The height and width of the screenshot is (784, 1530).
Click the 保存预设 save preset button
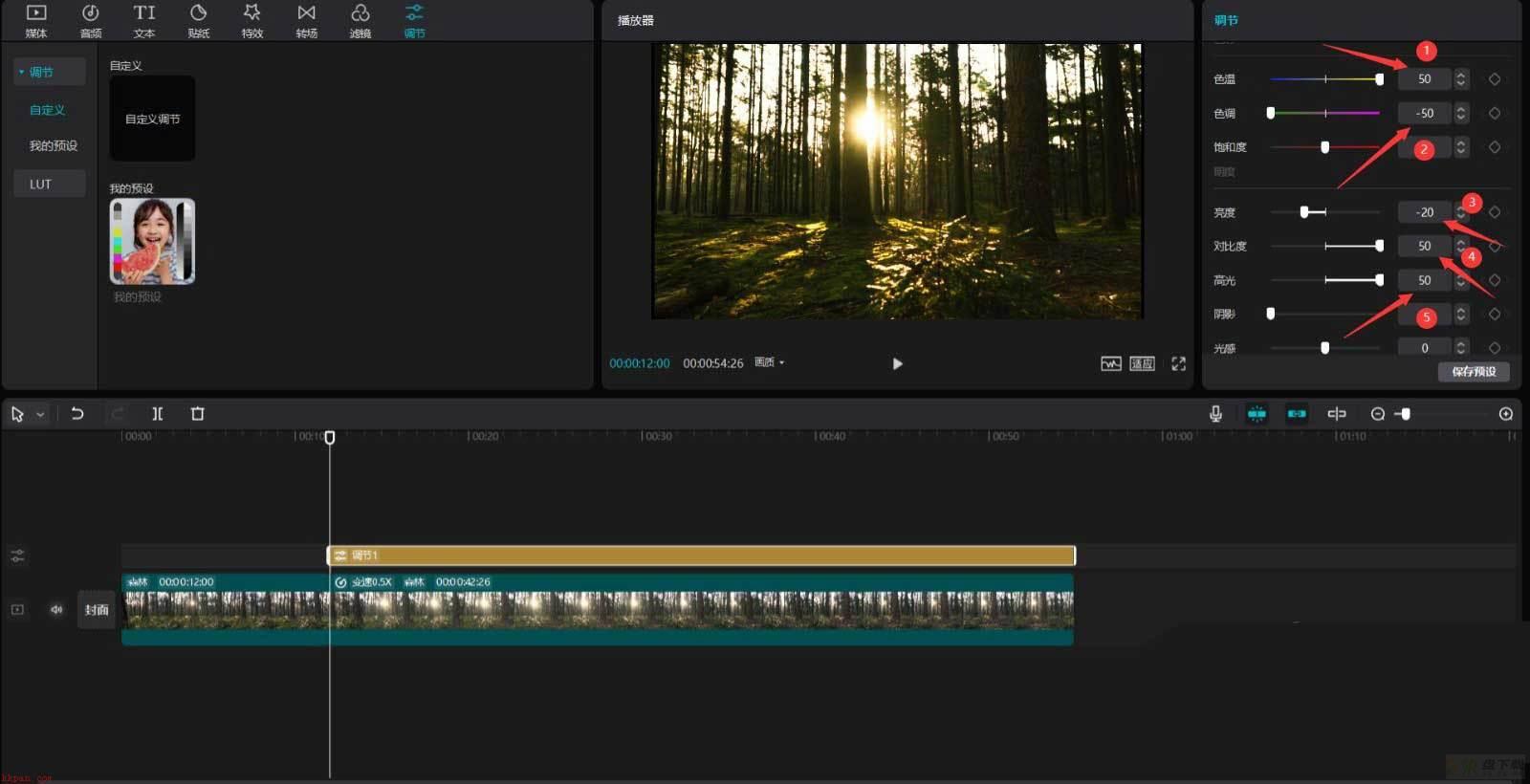point(1474,372)
